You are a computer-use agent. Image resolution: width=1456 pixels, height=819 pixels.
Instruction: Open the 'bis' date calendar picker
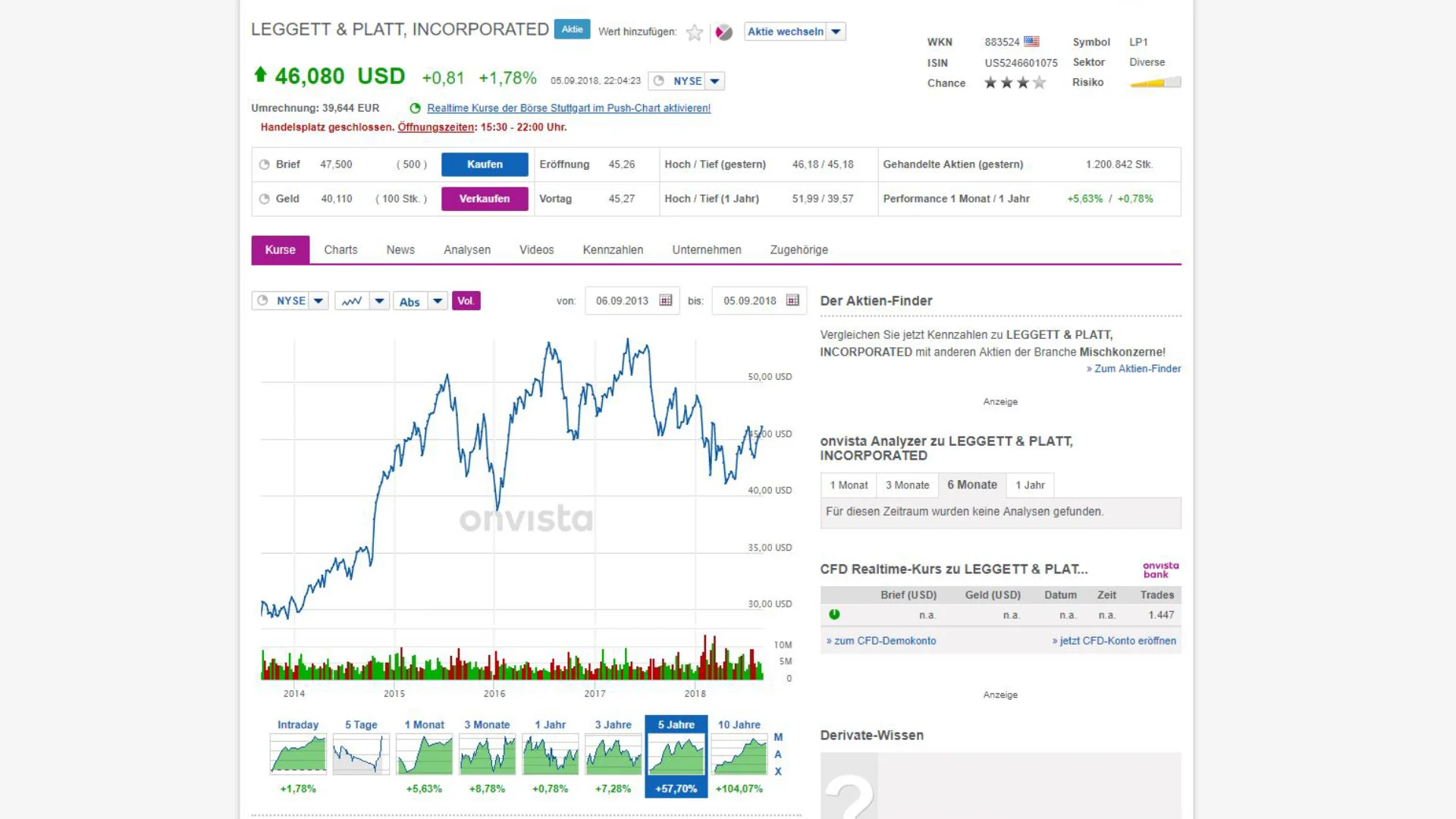(x=792, y=300)
